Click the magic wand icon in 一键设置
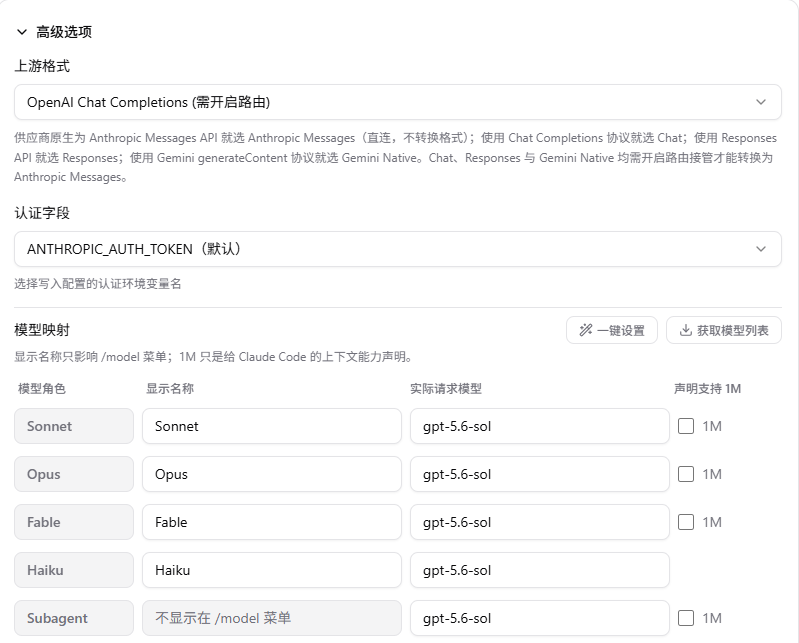This screenshot has width=799, height=643. (x=585, y=330)
